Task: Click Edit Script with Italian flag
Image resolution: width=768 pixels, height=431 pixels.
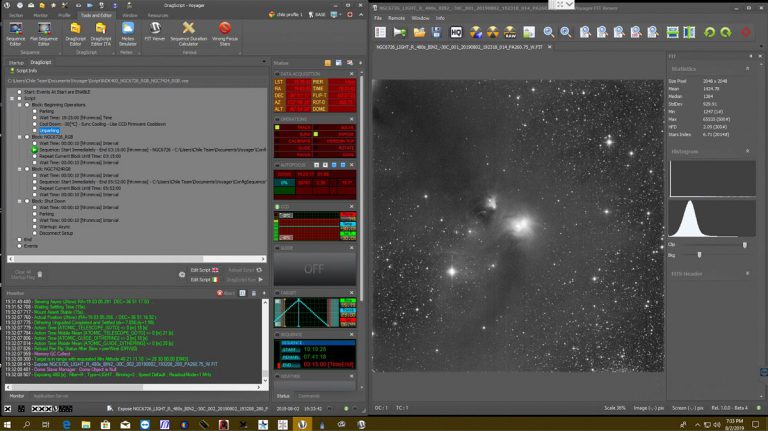Action: point(204,280)
